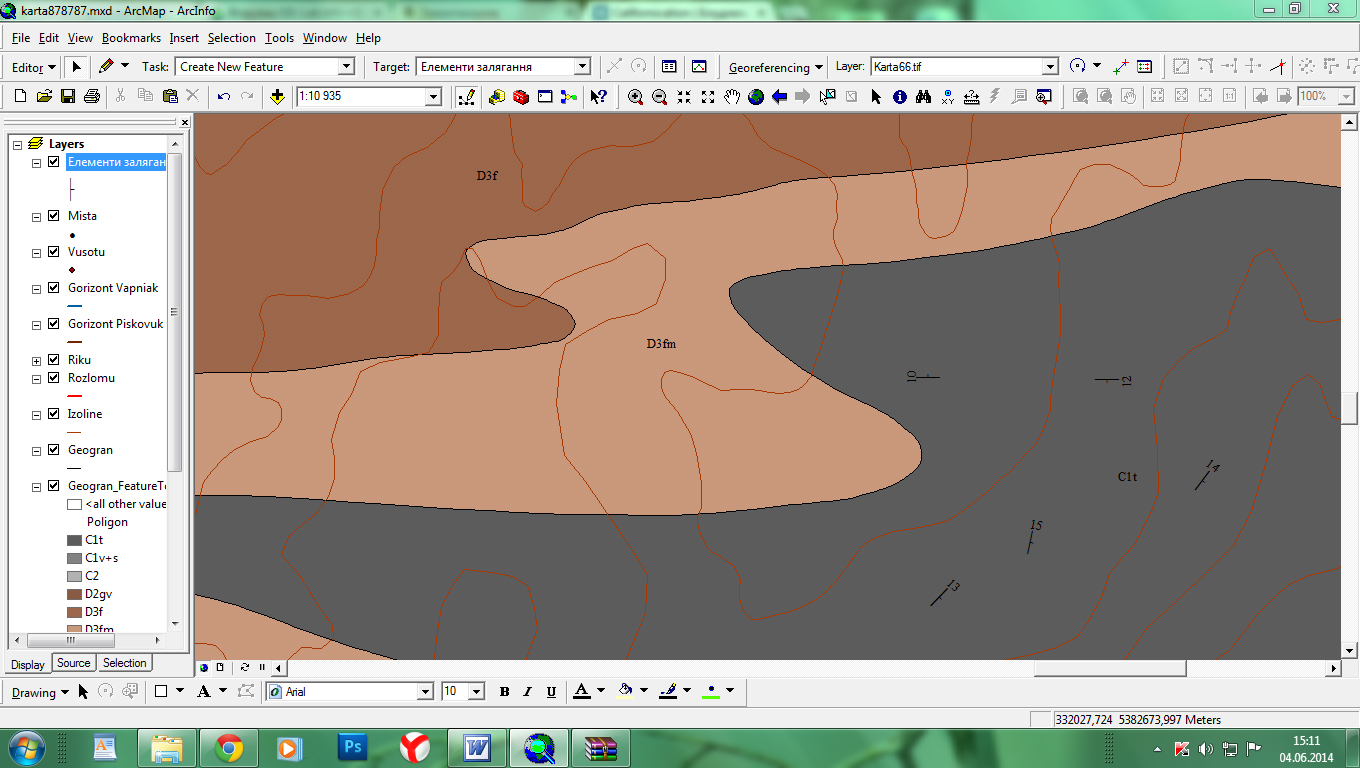
Task: Click the Add Data button
Action: (277, 97)
